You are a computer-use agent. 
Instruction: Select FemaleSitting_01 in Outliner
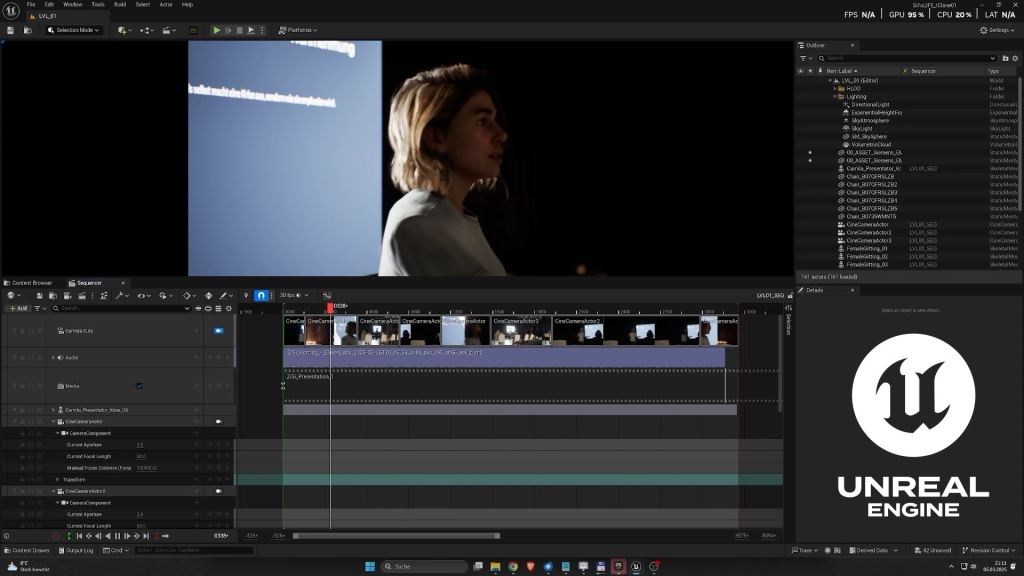point(867,248)
